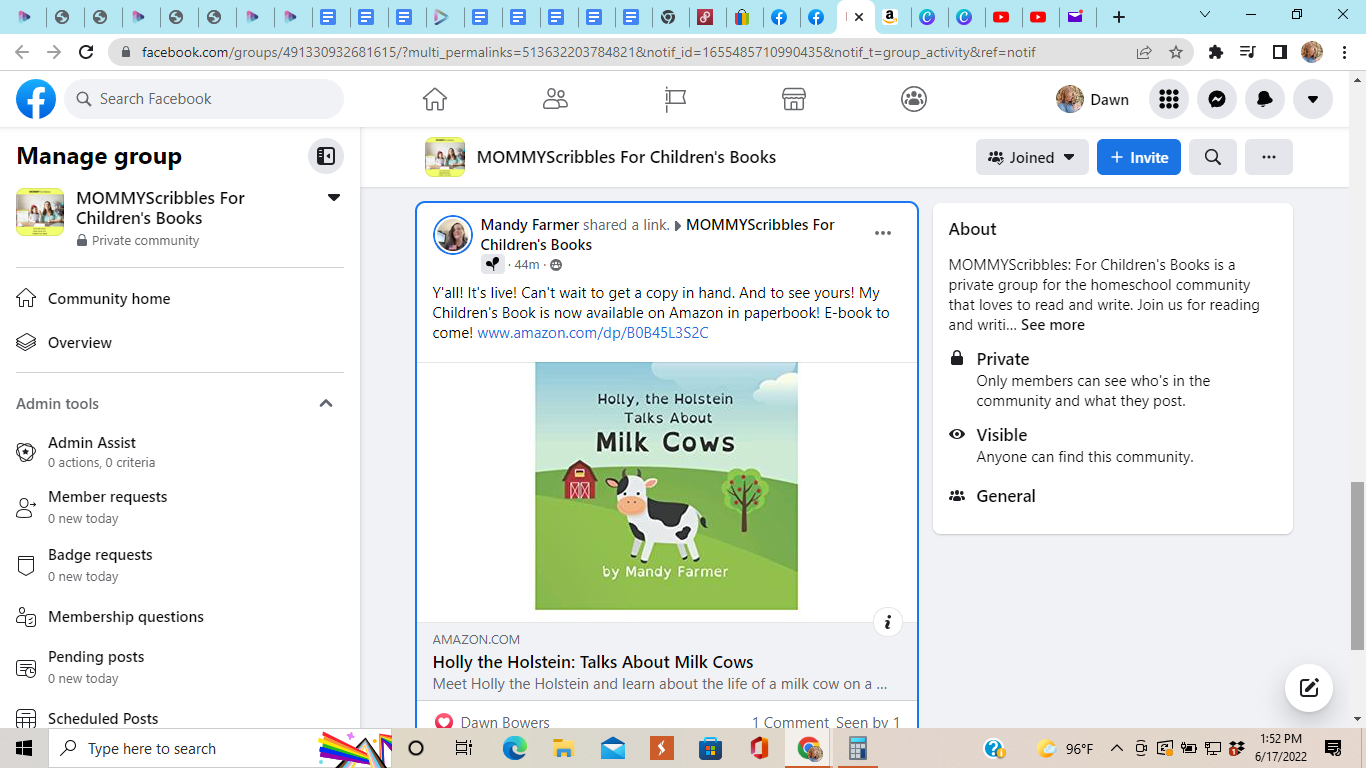
Task: Open a new Chrome tab
Action: (x=1119, y=17)
